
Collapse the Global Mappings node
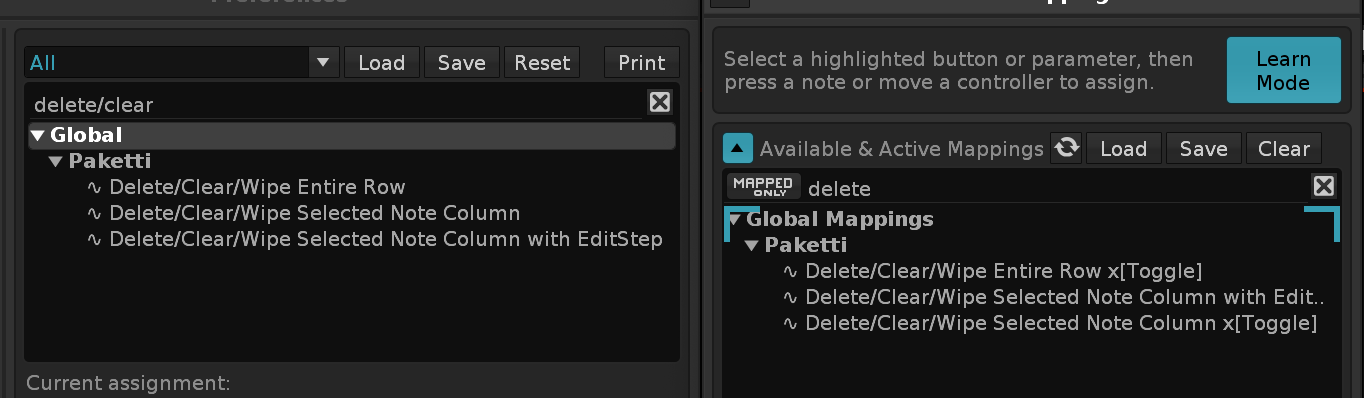pyautogui.click(x=735, y=219)
